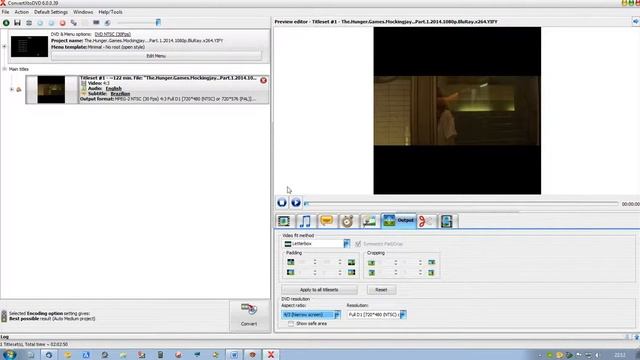Open the Aspect ratio 4:3 dropdown

(x=311, y=315)
